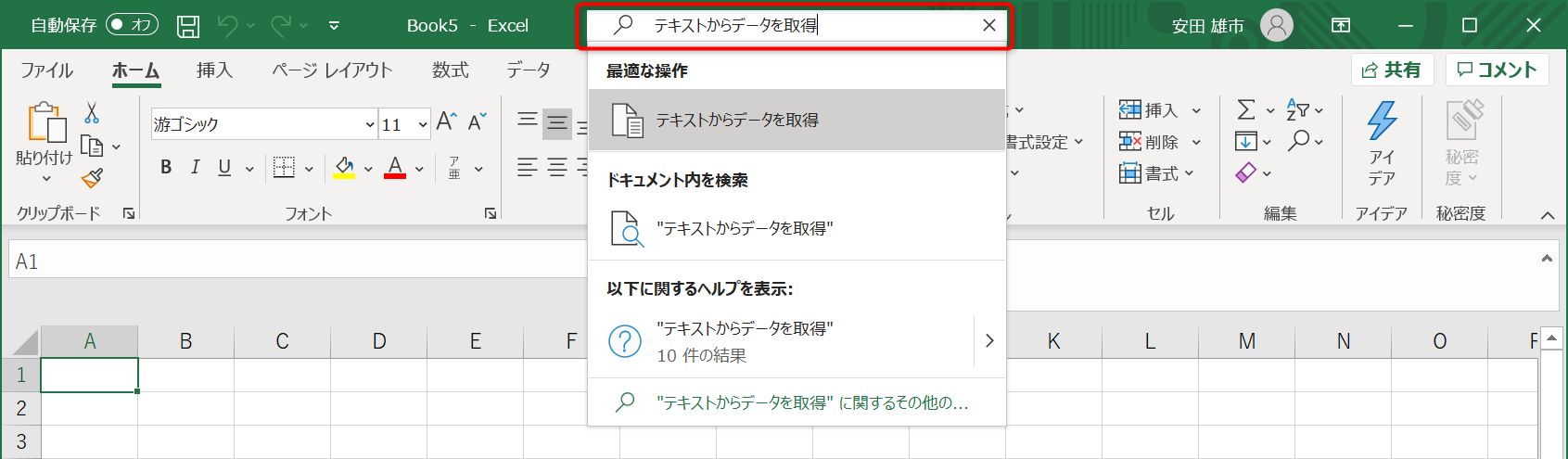Screen dimensions: 1568x459
Task: Open the fill color dropdown arrow
Action: point(368,169)
